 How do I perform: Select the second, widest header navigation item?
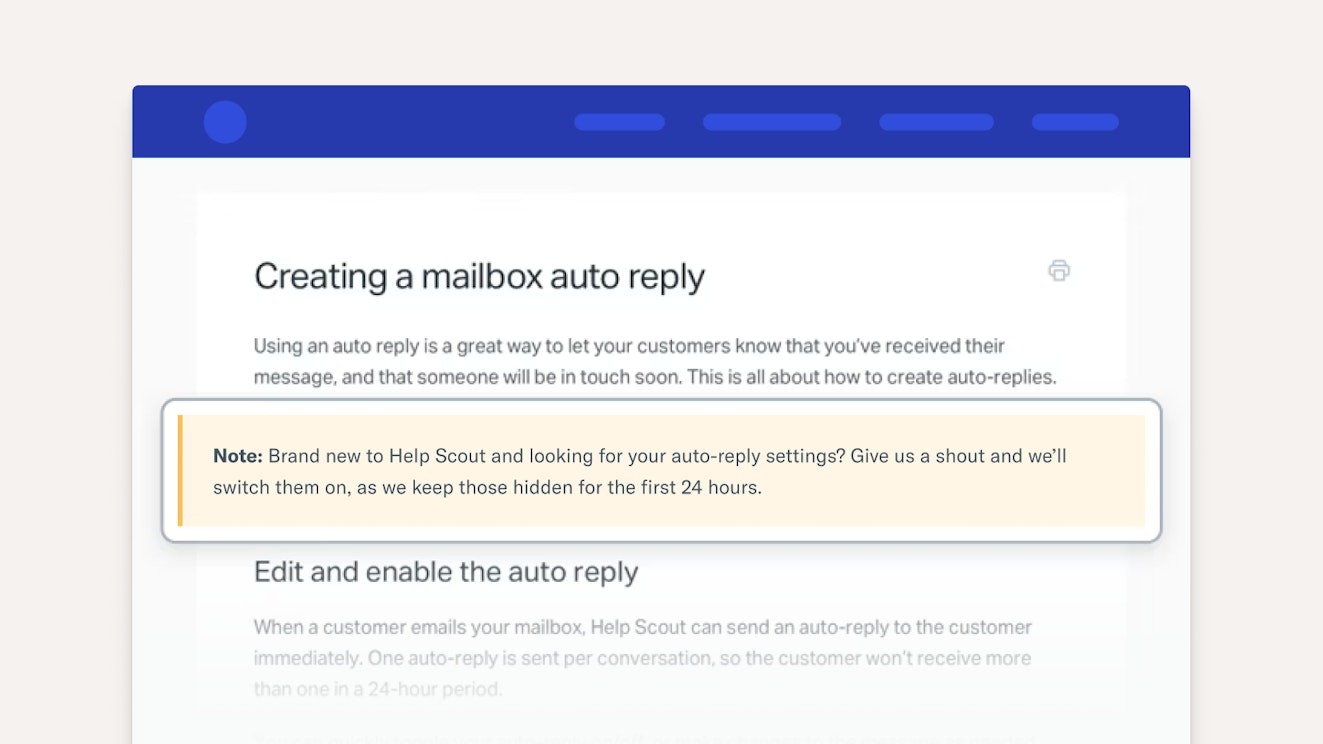pos(771,122)
